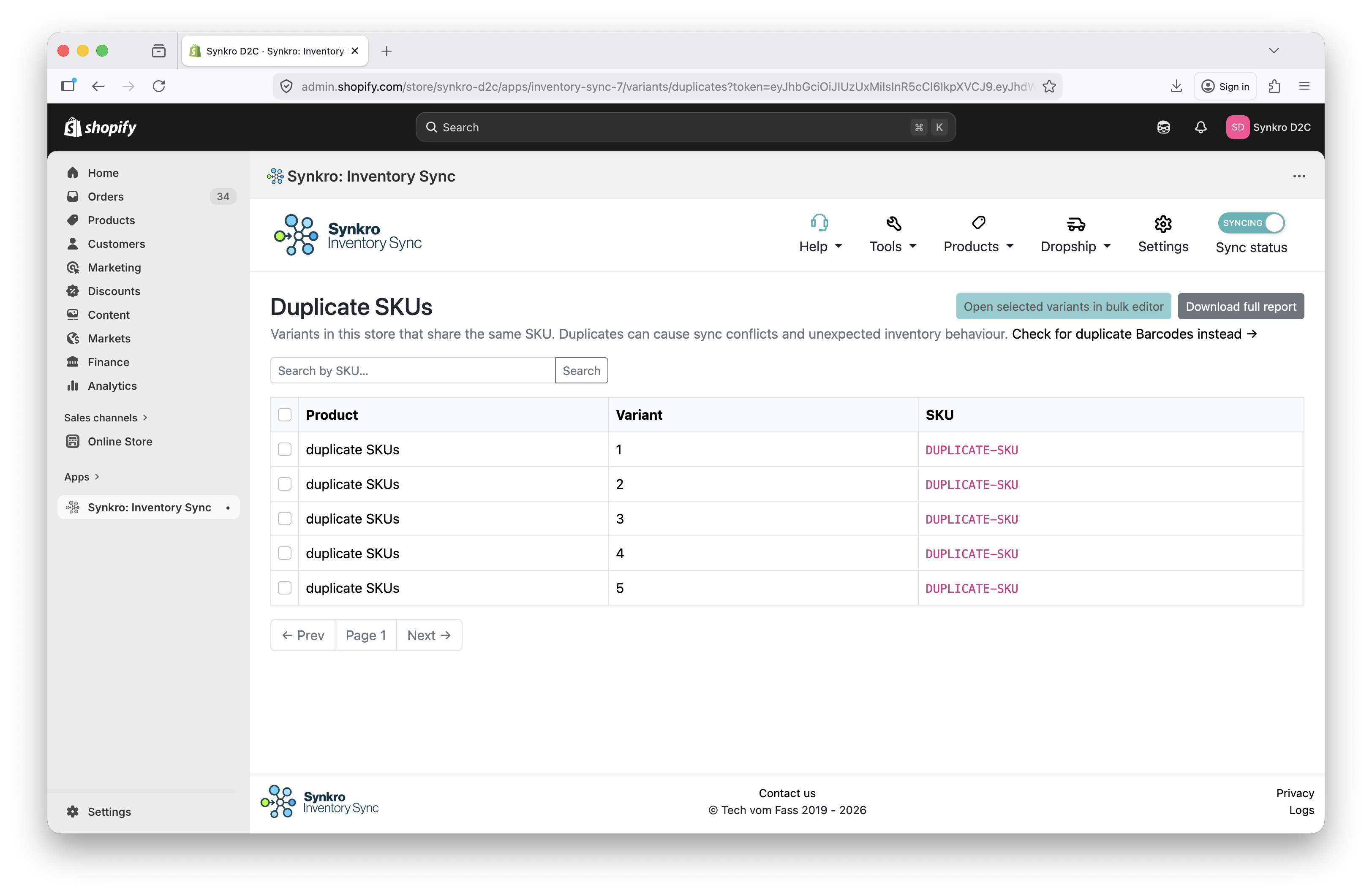Click the Discounts sidebar icon
Viewport: 1372px width, 896px height.
73,291
